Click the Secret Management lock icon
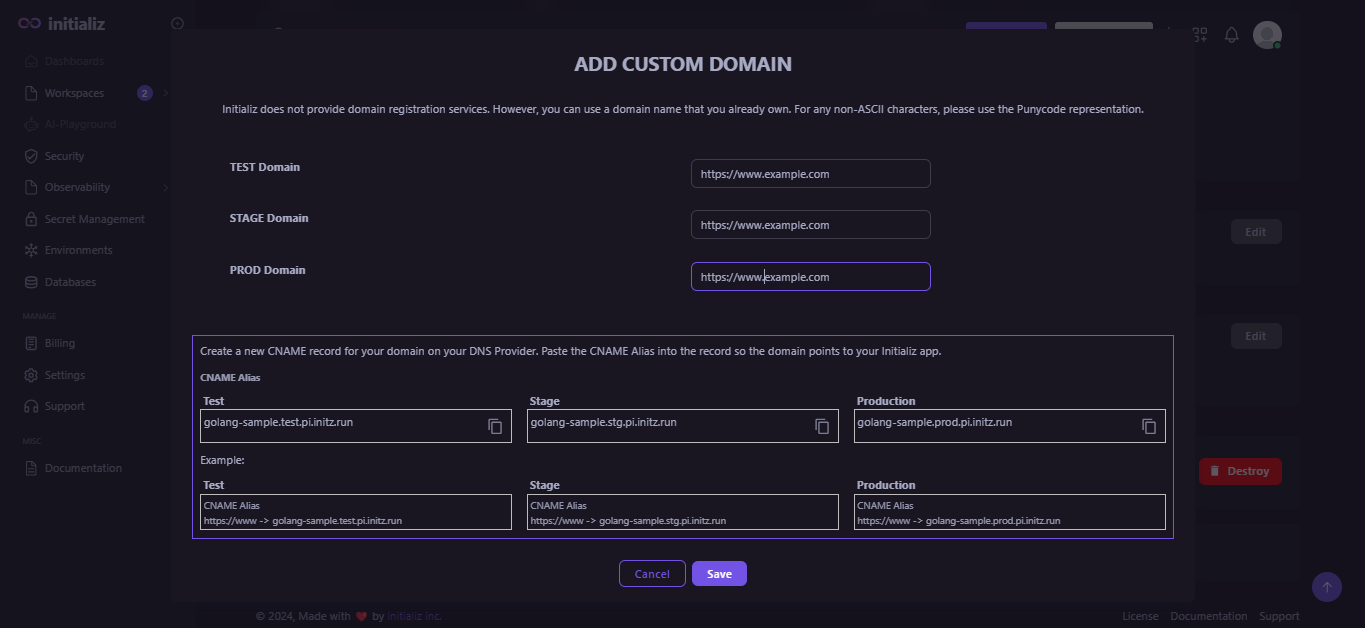The image size is (1365, 628). click(31, 219)
